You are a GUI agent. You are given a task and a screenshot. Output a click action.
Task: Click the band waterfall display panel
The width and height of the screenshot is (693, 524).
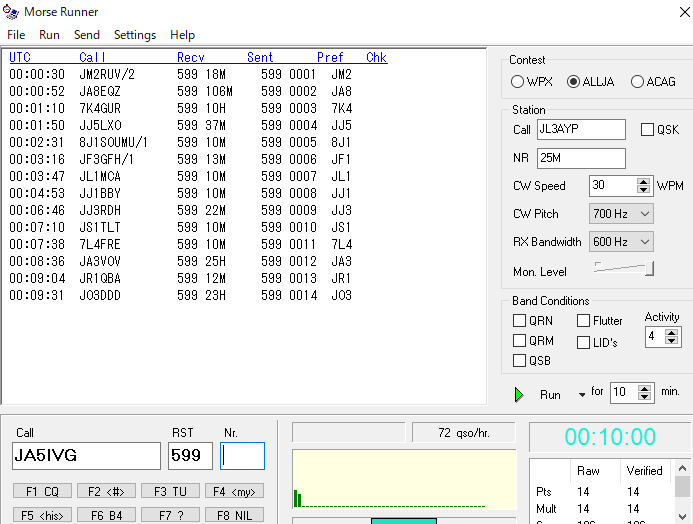[x=404, y=480]
